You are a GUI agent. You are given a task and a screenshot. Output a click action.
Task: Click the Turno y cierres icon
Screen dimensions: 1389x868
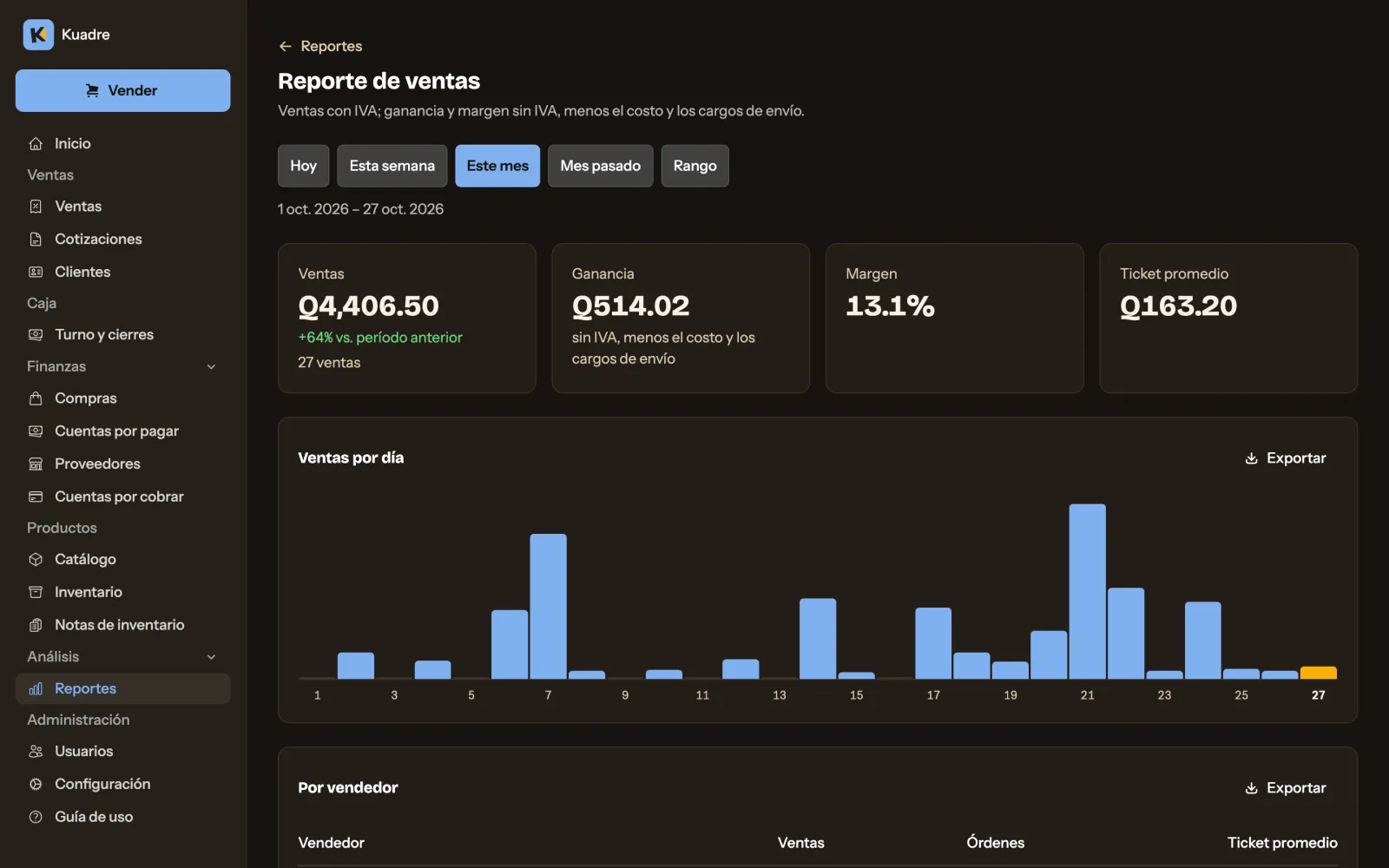pyautogui.click(x=36, y=334)
